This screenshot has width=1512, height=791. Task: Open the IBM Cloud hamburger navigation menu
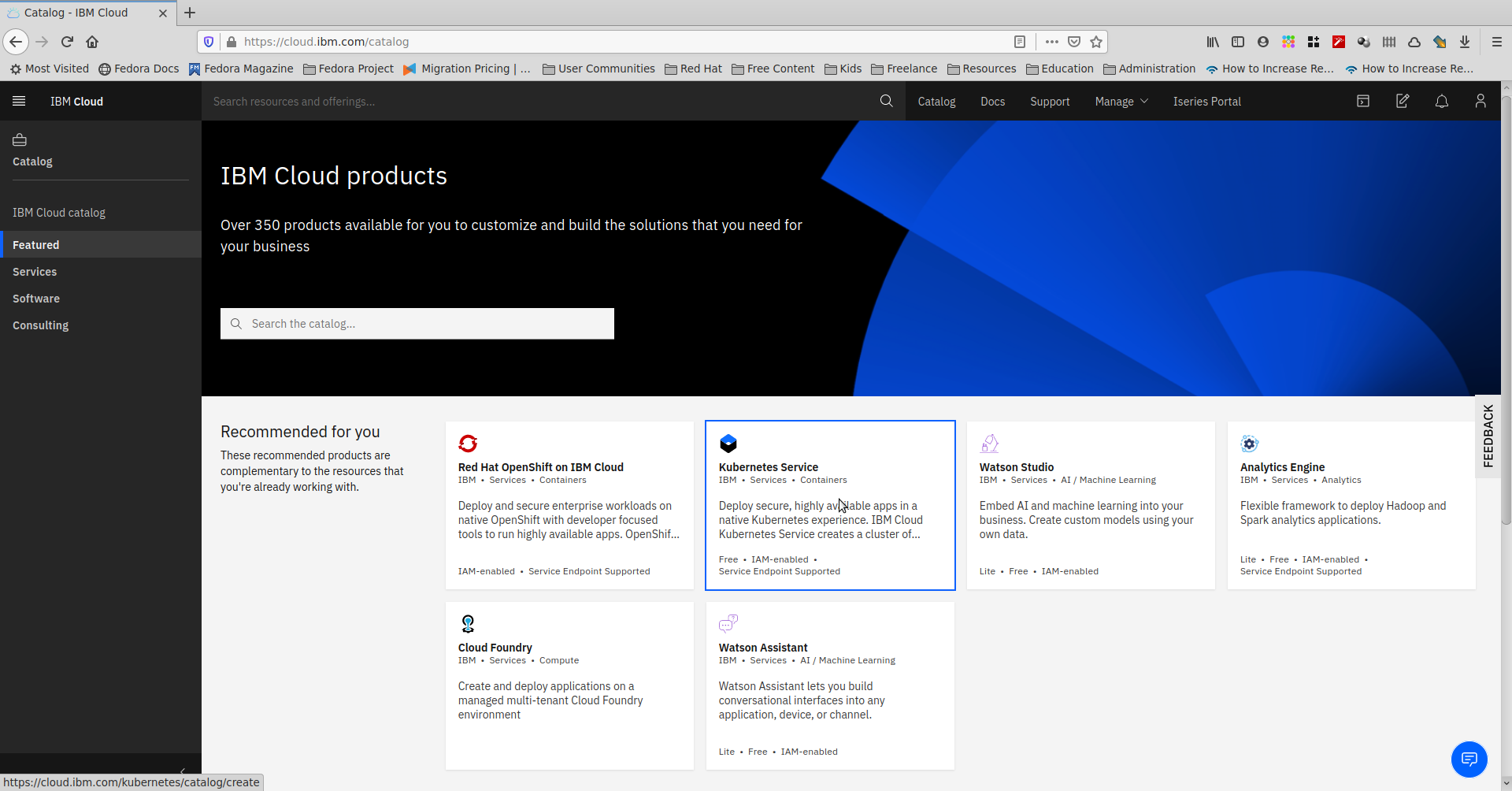pos(19,101)
